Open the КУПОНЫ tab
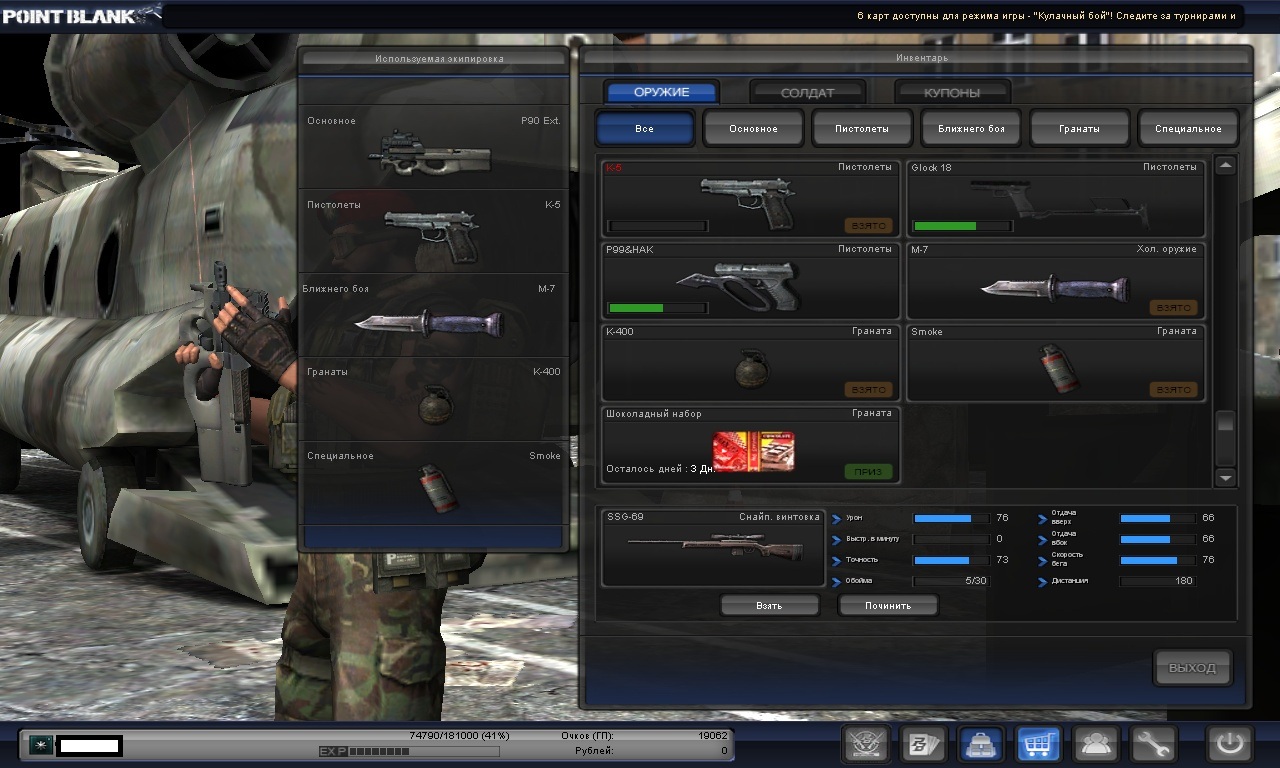The image size is (1280, 768). (x=952, y=92)
